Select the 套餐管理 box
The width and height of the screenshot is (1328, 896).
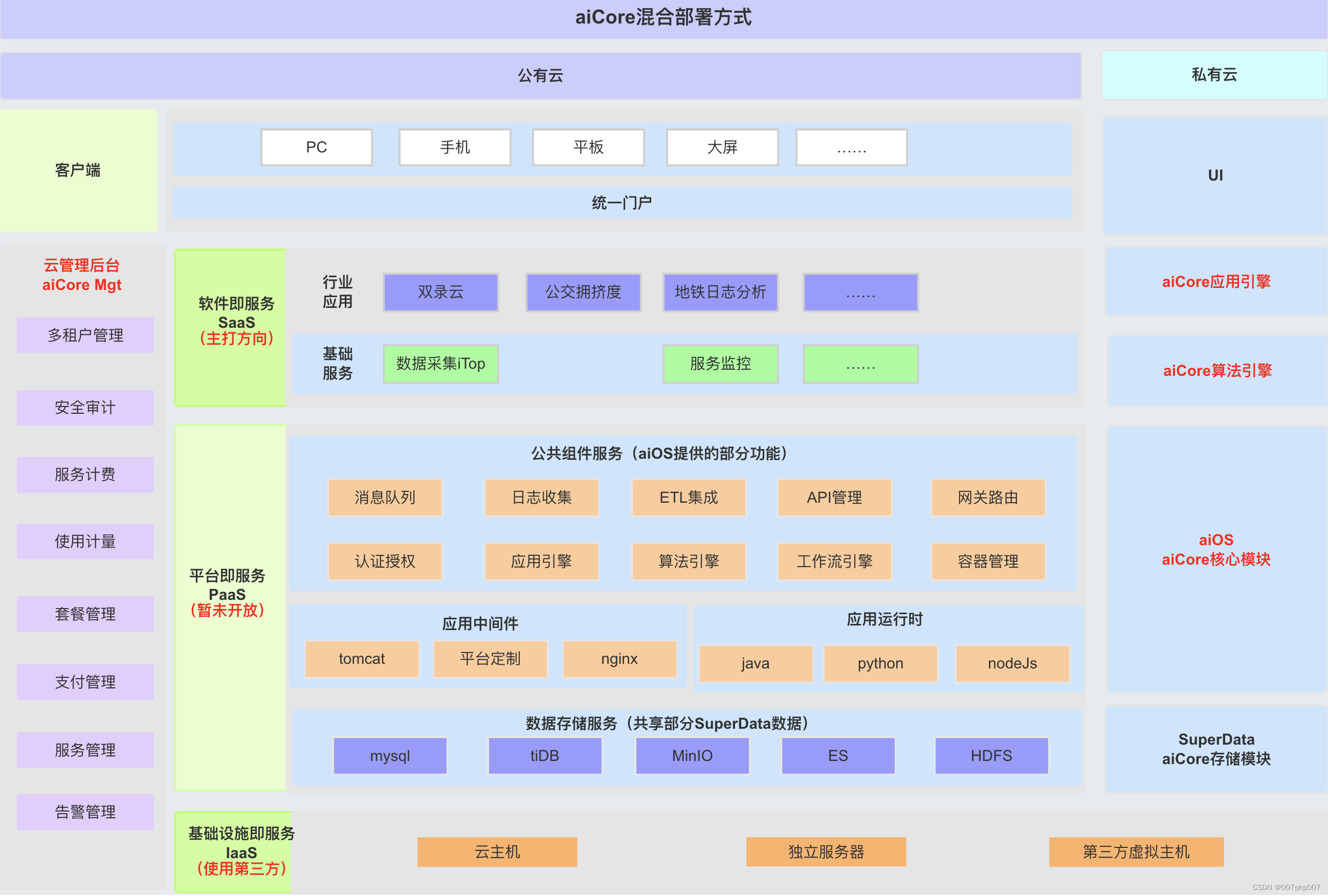[x=85, y=614]
